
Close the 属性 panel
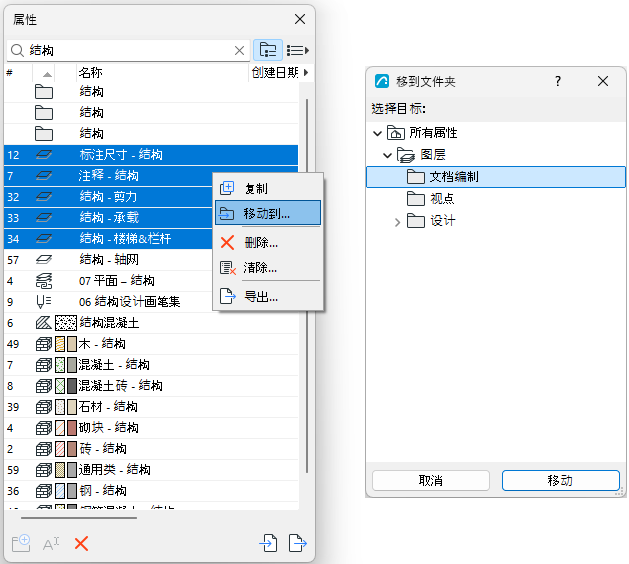[x=300, y=19]
